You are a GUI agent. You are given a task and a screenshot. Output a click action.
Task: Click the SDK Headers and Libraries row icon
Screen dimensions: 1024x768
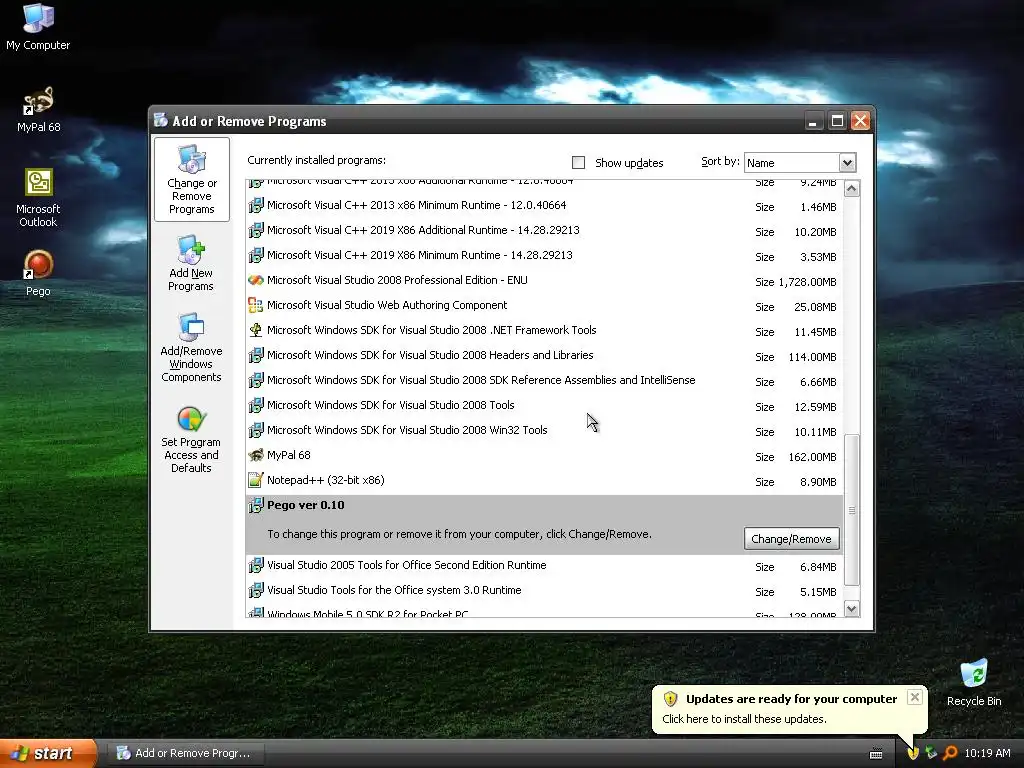255,355
